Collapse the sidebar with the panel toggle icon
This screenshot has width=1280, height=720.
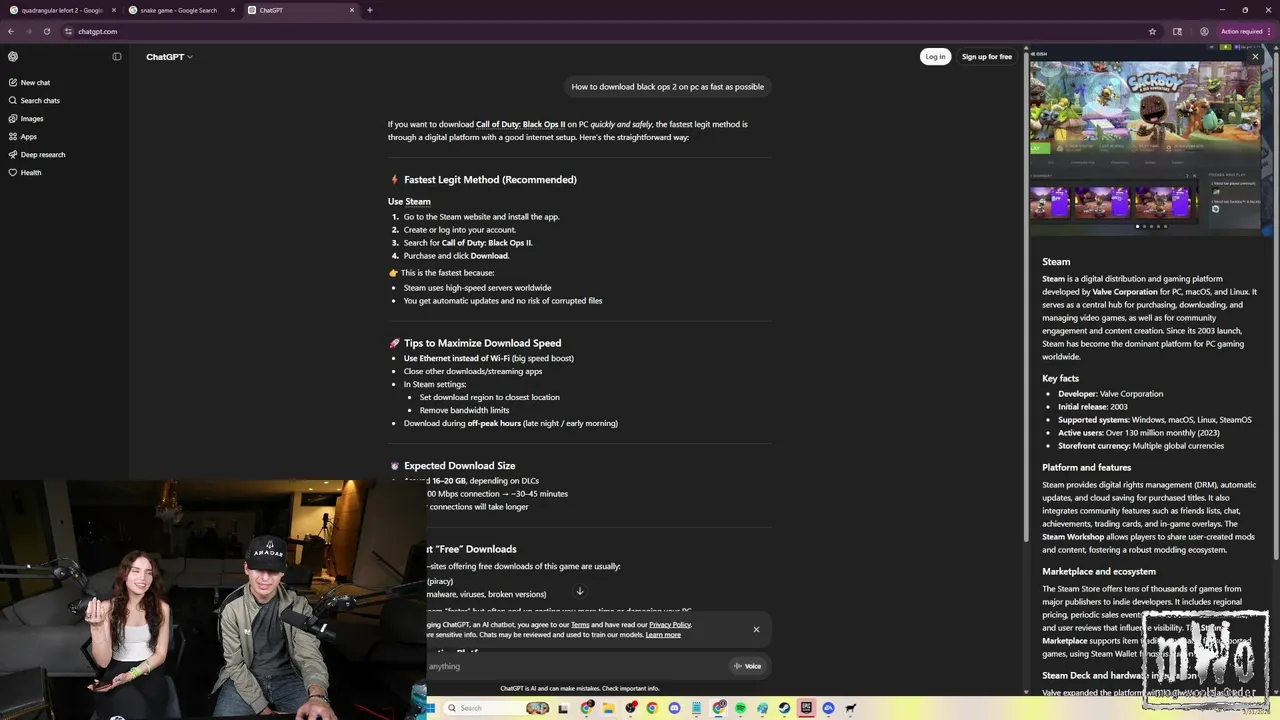(x=117, y=57)
